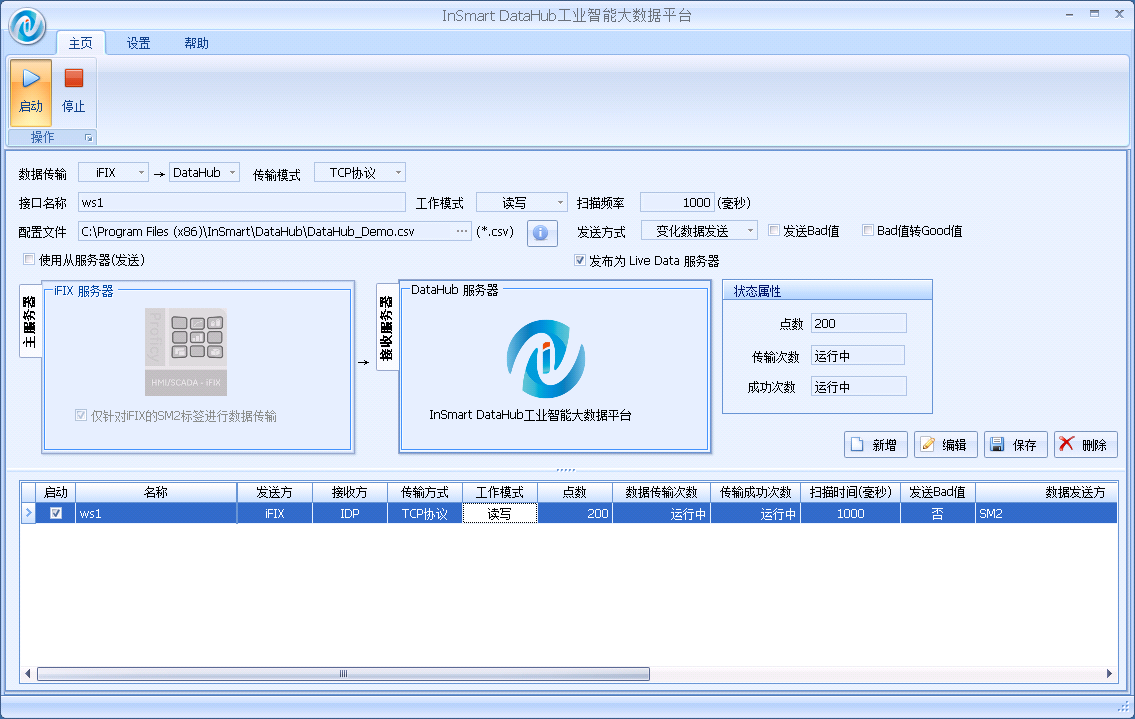Viewport: 1135px width, 719px height.
Task: Click the 扫描时间(毫秒) column header
Action: [851, 492]
